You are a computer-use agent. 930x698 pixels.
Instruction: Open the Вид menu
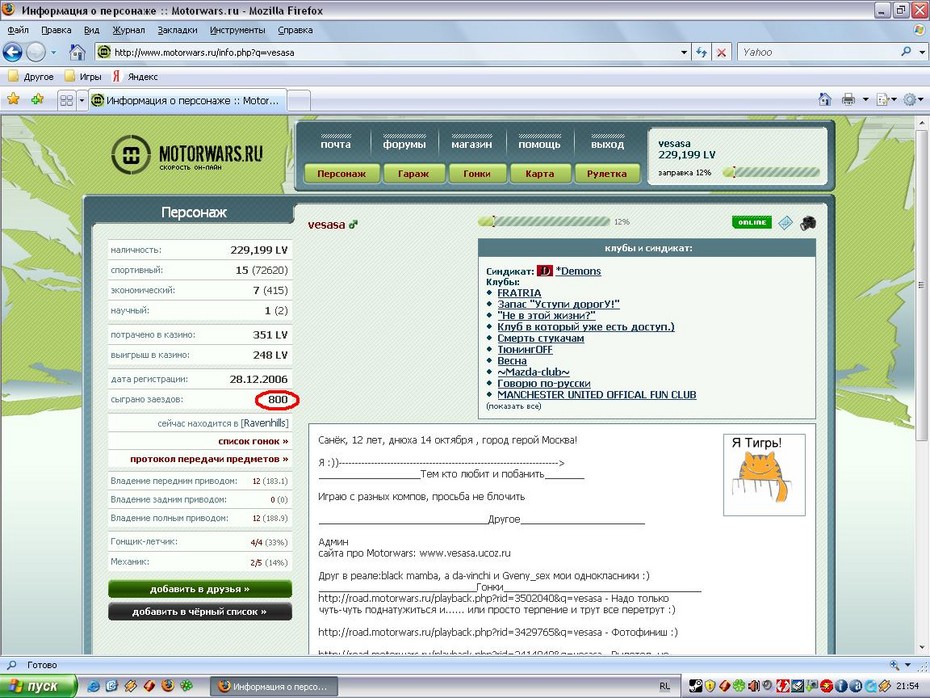pyautogui.click(x=91, y=30)
